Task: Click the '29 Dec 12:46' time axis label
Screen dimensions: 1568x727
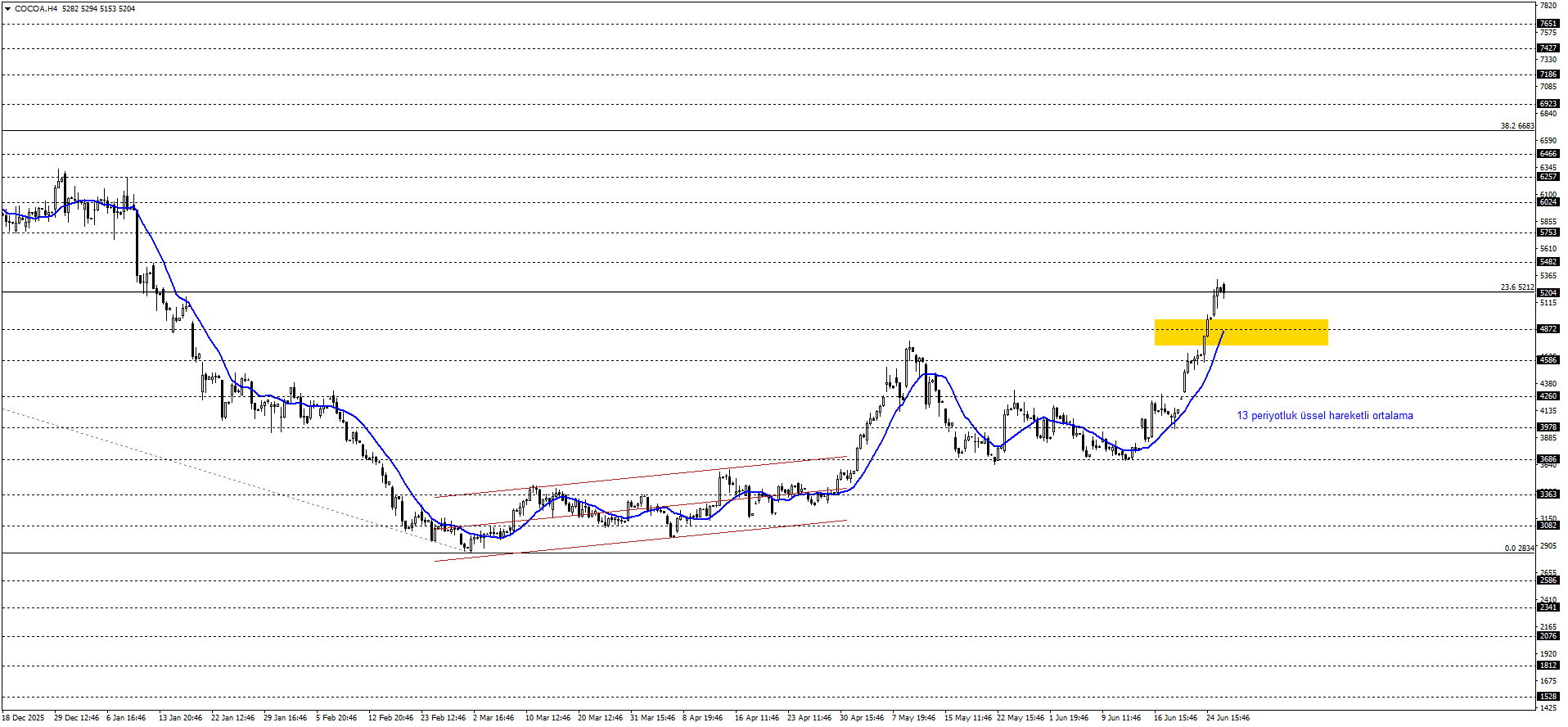Action: (x=76, y=718)
